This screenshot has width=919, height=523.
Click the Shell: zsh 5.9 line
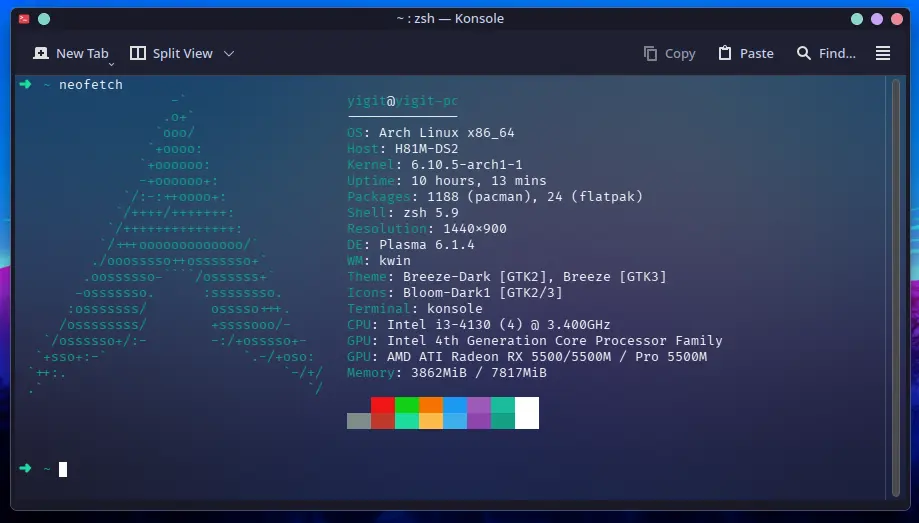point(403,213)
